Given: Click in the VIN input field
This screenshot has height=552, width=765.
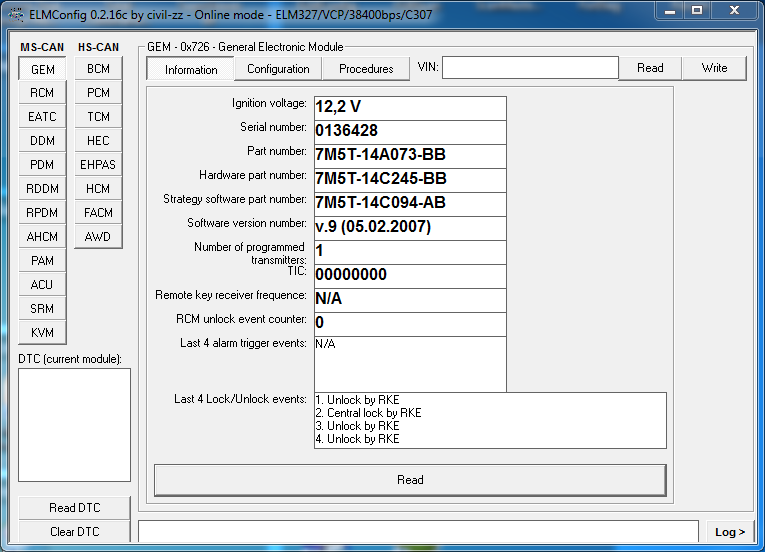Looking at the screenshot, I should (x=530, y=68).
